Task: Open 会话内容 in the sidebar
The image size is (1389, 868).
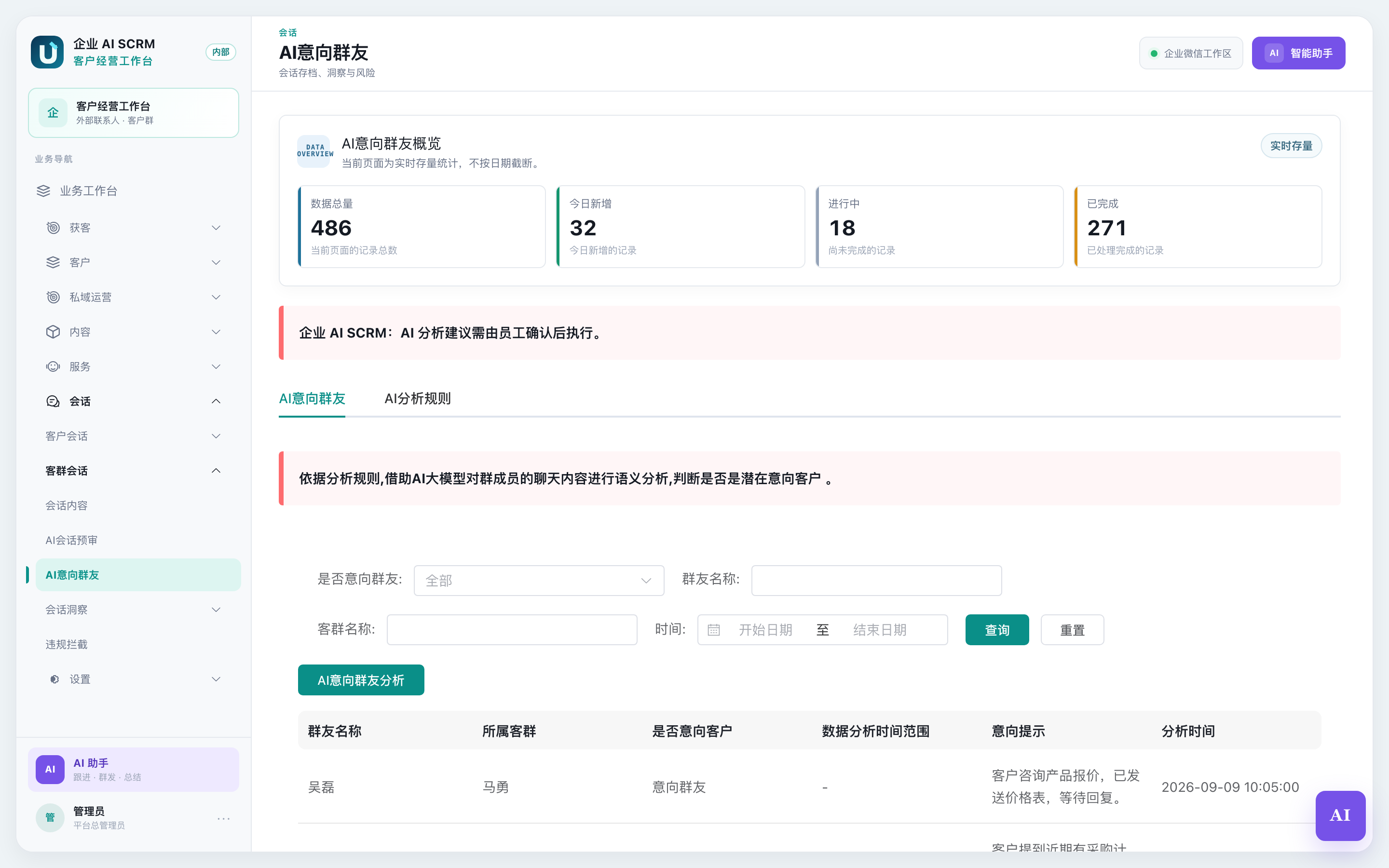Action: [x=138, y=506]
